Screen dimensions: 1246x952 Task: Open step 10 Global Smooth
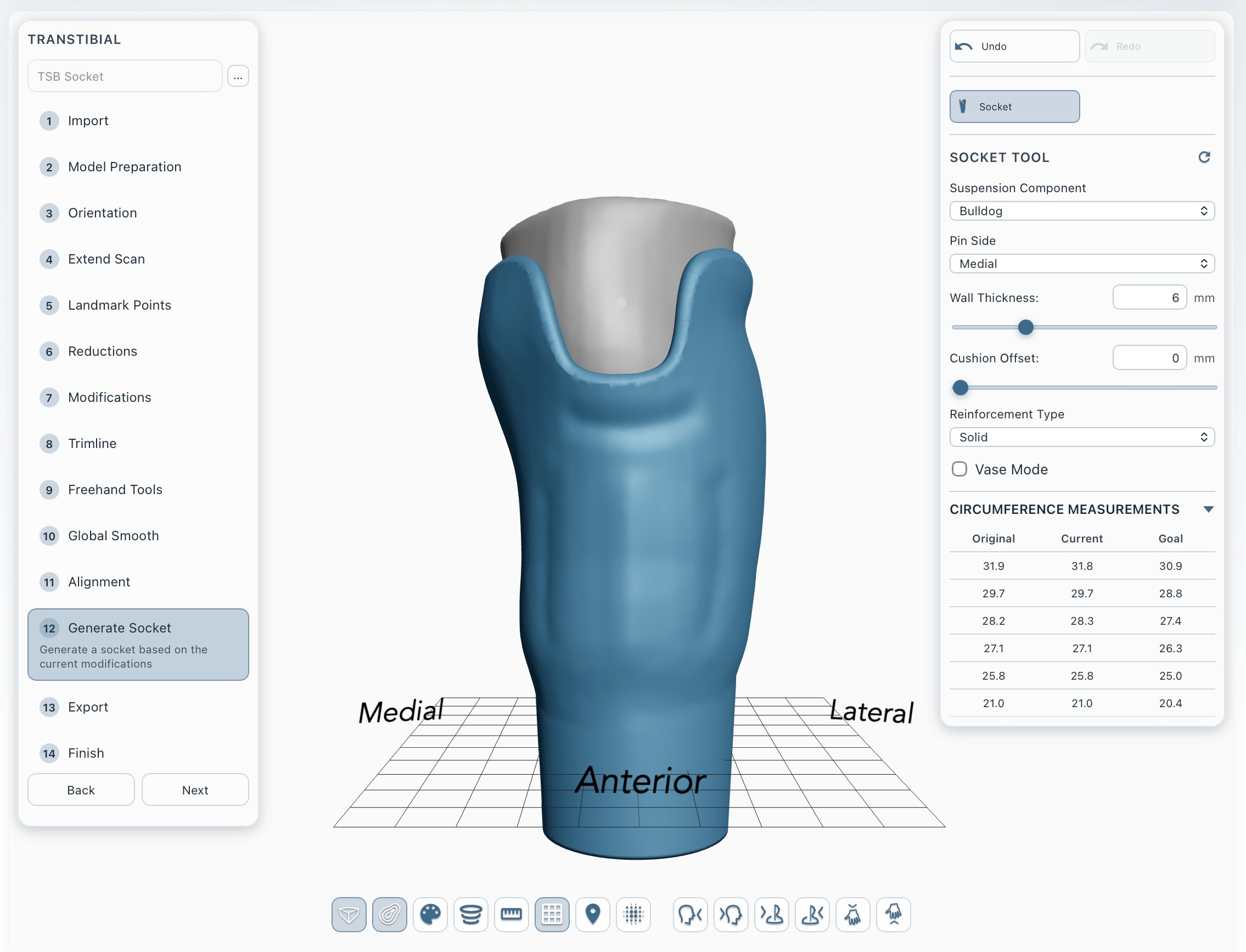coord(138,535)
